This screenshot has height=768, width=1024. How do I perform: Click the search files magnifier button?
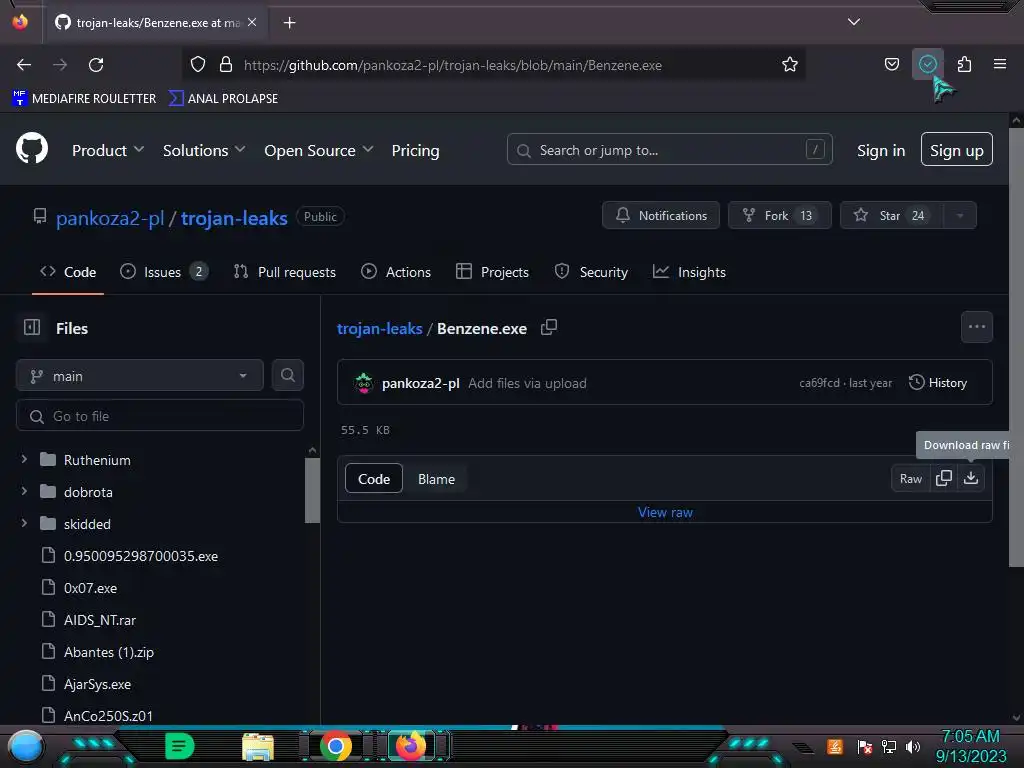[x=287, y=375]
